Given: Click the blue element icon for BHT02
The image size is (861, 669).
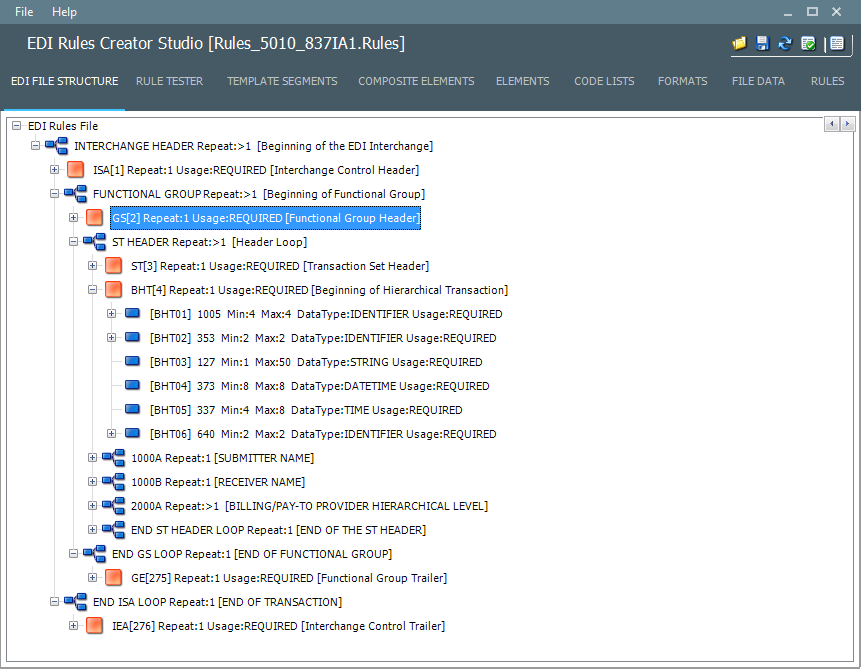Looking at the screenshot, I should 132,337.
